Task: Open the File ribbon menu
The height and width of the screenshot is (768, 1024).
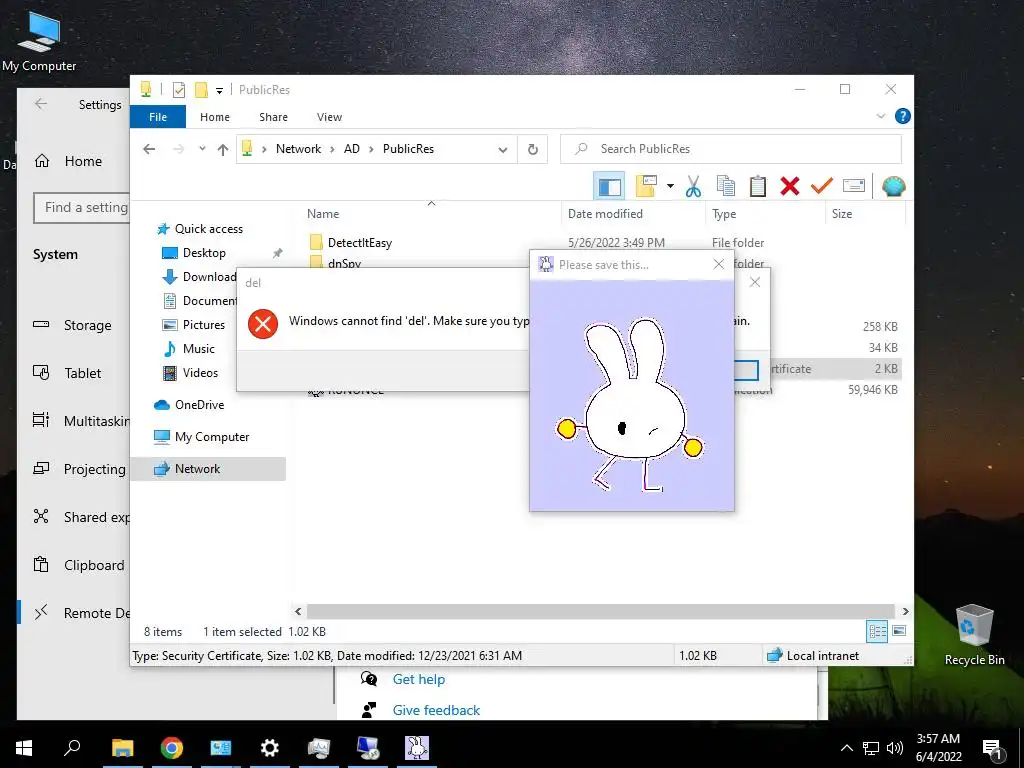Action: (x=158, y=117)
